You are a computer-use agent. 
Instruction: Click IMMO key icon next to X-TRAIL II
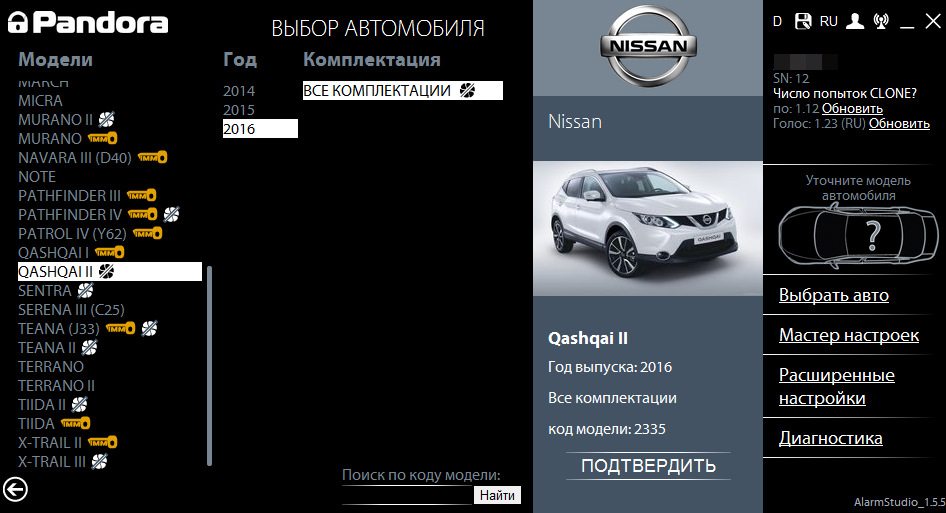click(103, 442)
